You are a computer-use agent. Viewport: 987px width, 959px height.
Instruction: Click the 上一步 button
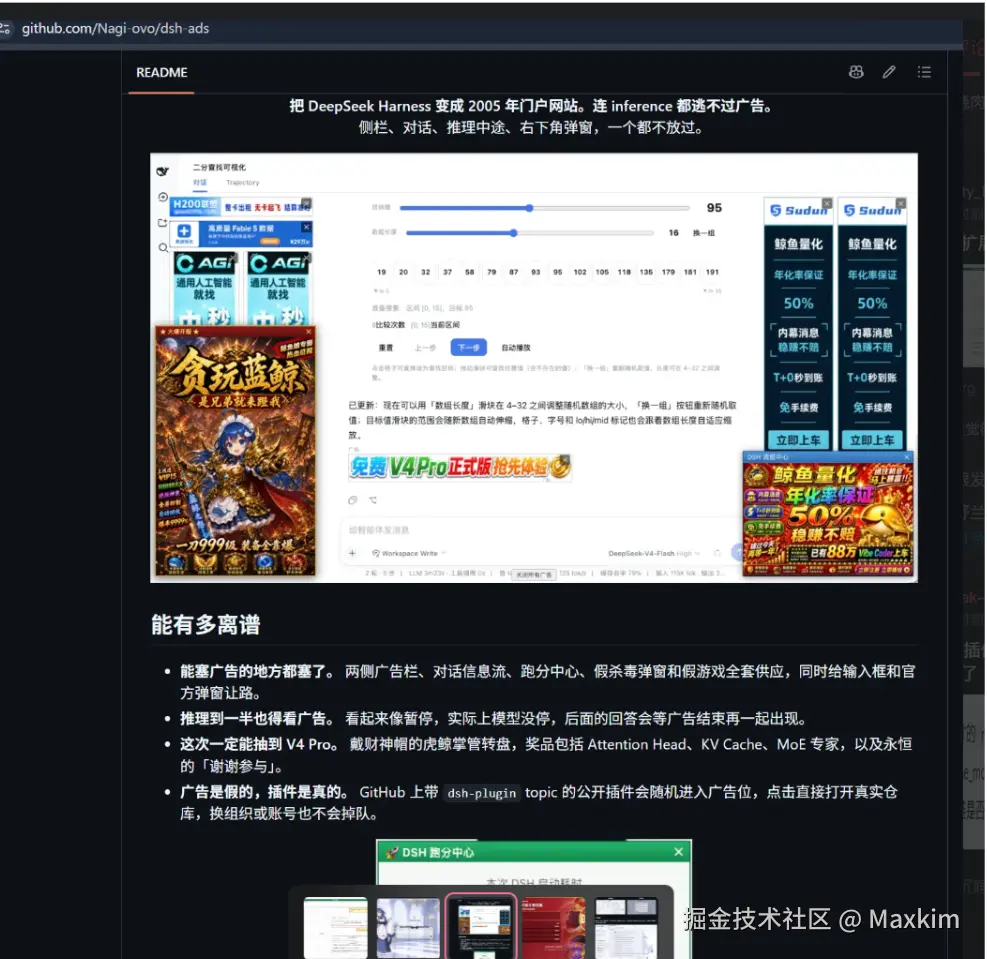(x=425, y=347)
